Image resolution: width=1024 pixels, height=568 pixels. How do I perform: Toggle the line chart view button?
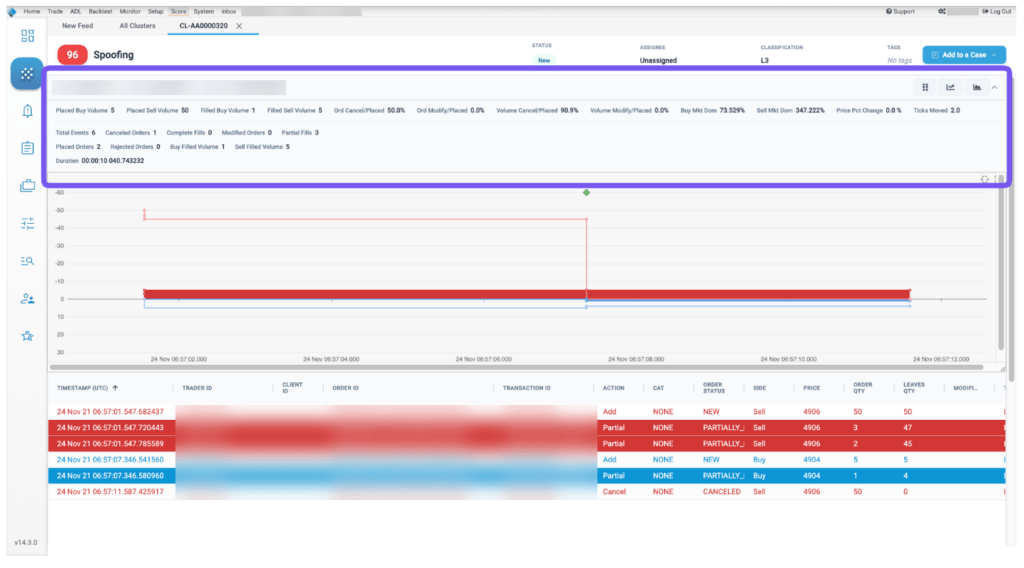[951, 87]
